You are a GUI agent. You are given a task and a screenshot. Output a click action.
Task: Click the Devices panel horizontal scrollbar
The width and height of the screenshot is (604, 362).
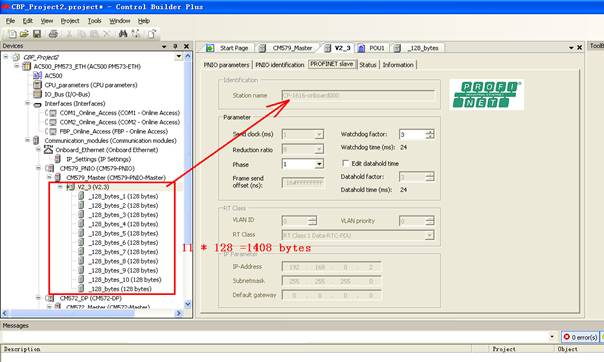tap(92, 313)
